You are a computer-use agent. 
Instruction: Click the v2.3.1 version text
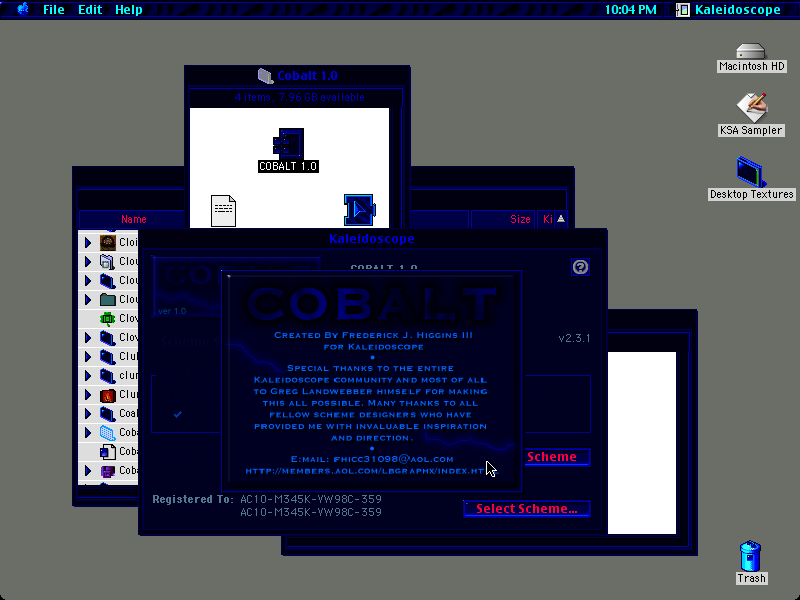[x=574, y=338]
